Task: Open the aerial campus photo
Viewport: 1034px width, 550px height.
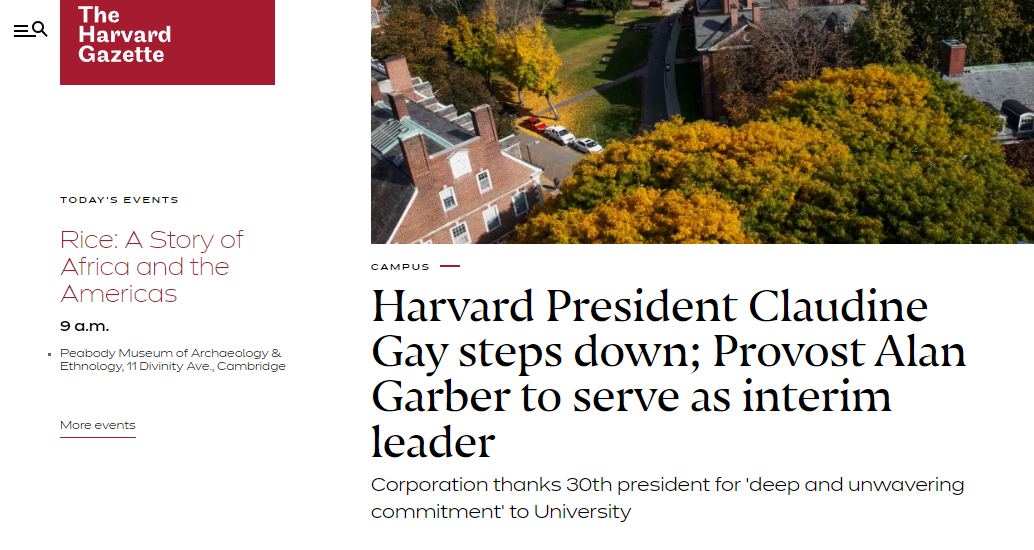Action: tap(702, 122)
